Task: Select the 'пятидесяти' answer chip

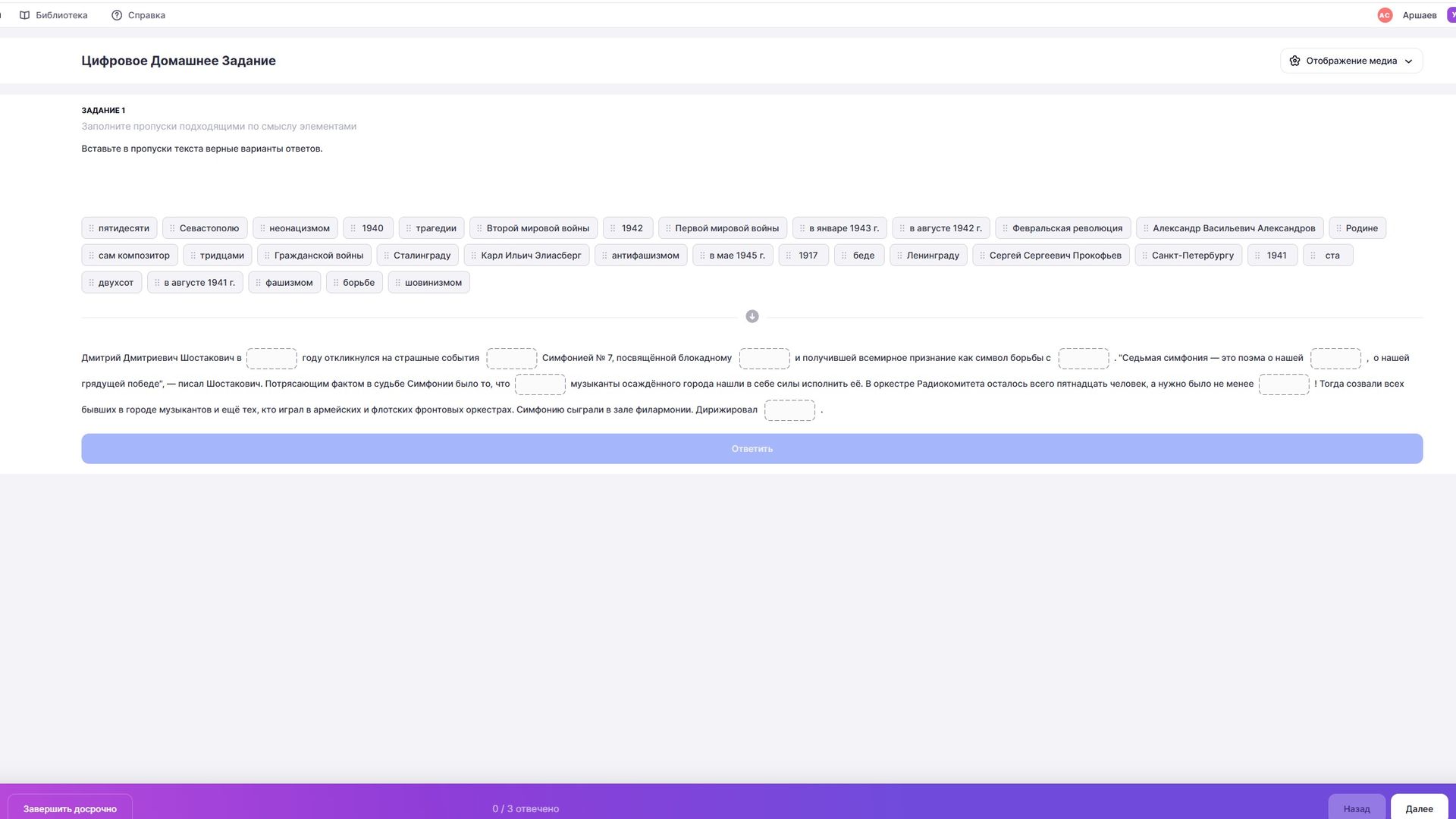Action: click(119, 228)
